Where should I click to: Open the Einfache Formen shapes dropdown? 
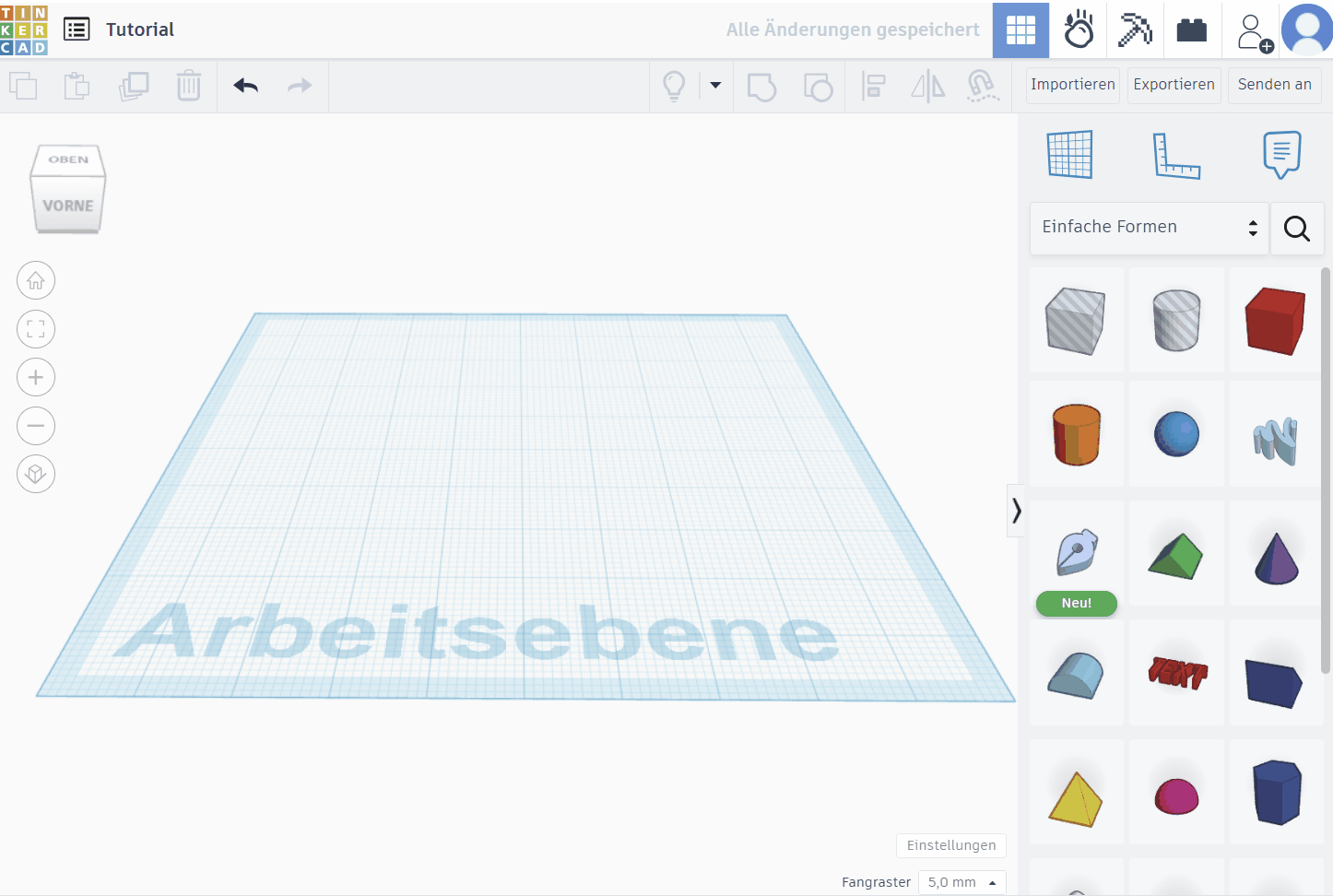[x=1150, y=228]
